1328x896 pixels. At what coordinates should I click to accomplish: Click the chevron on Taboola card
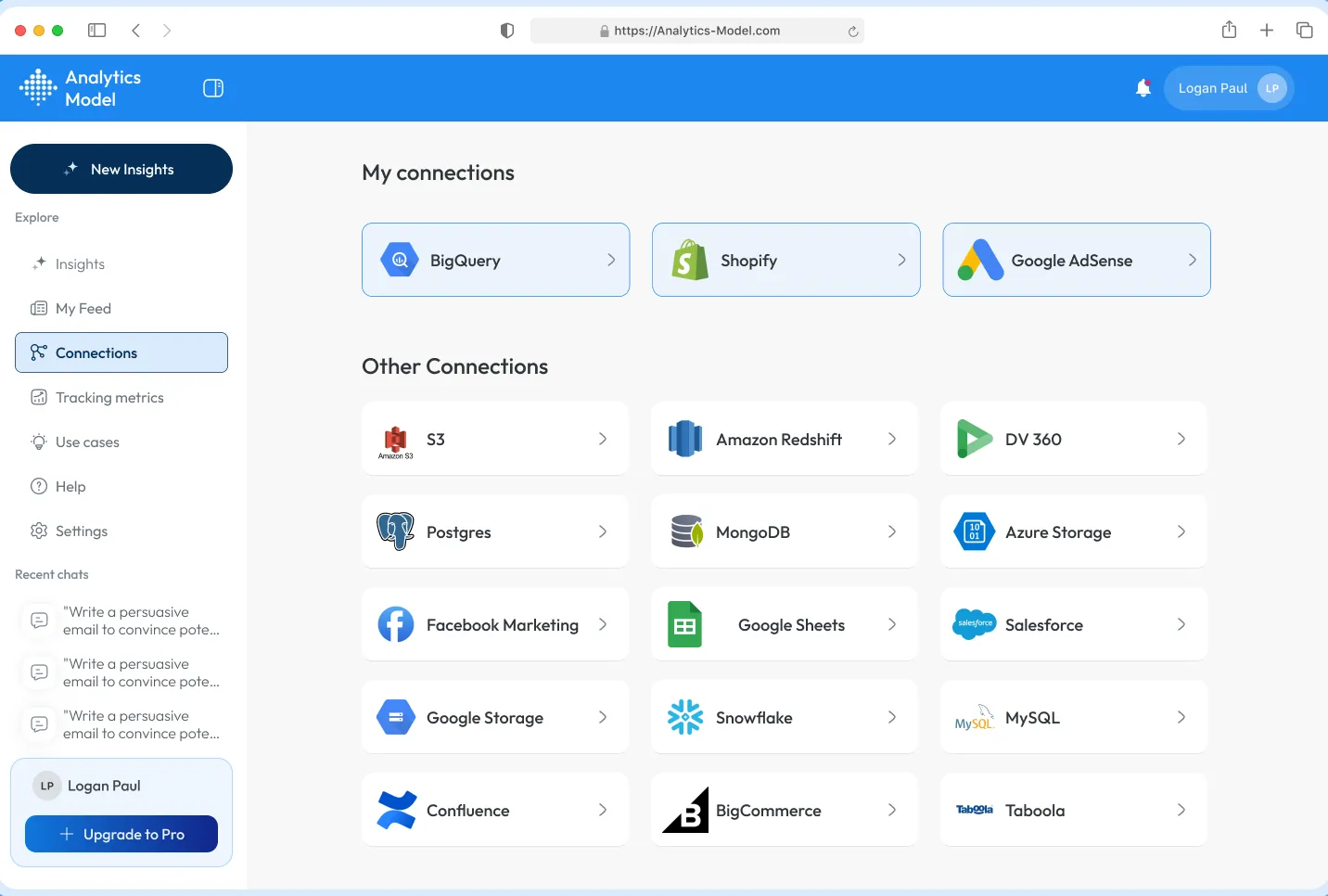1181,810
